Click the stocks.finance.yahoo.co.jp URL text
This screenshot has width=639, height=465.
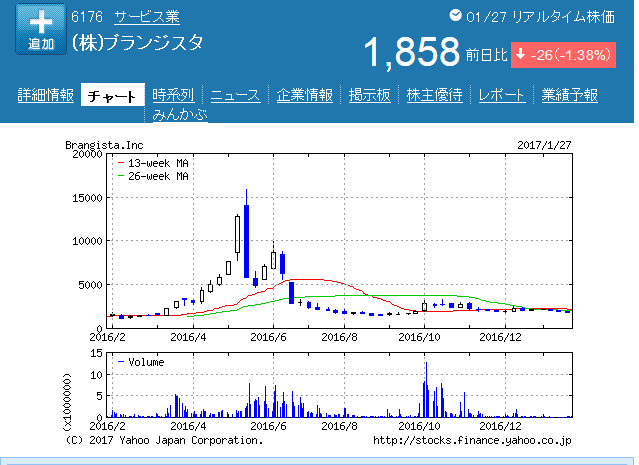[x=472, y=441]
